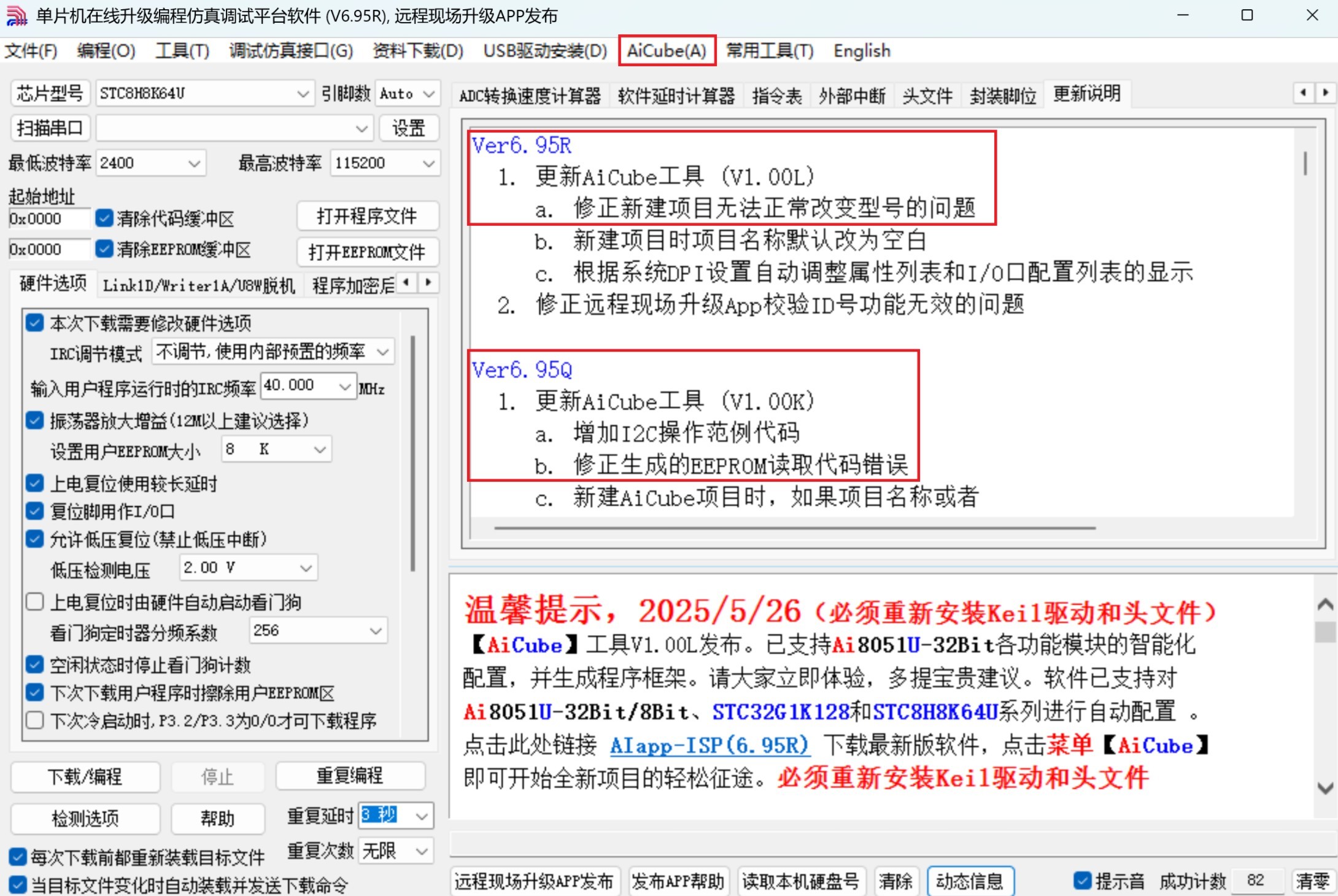This screenshot has height=896, width=1338.
Task: Select the 硬件选项 tab
Action: (x=53, y=284)
